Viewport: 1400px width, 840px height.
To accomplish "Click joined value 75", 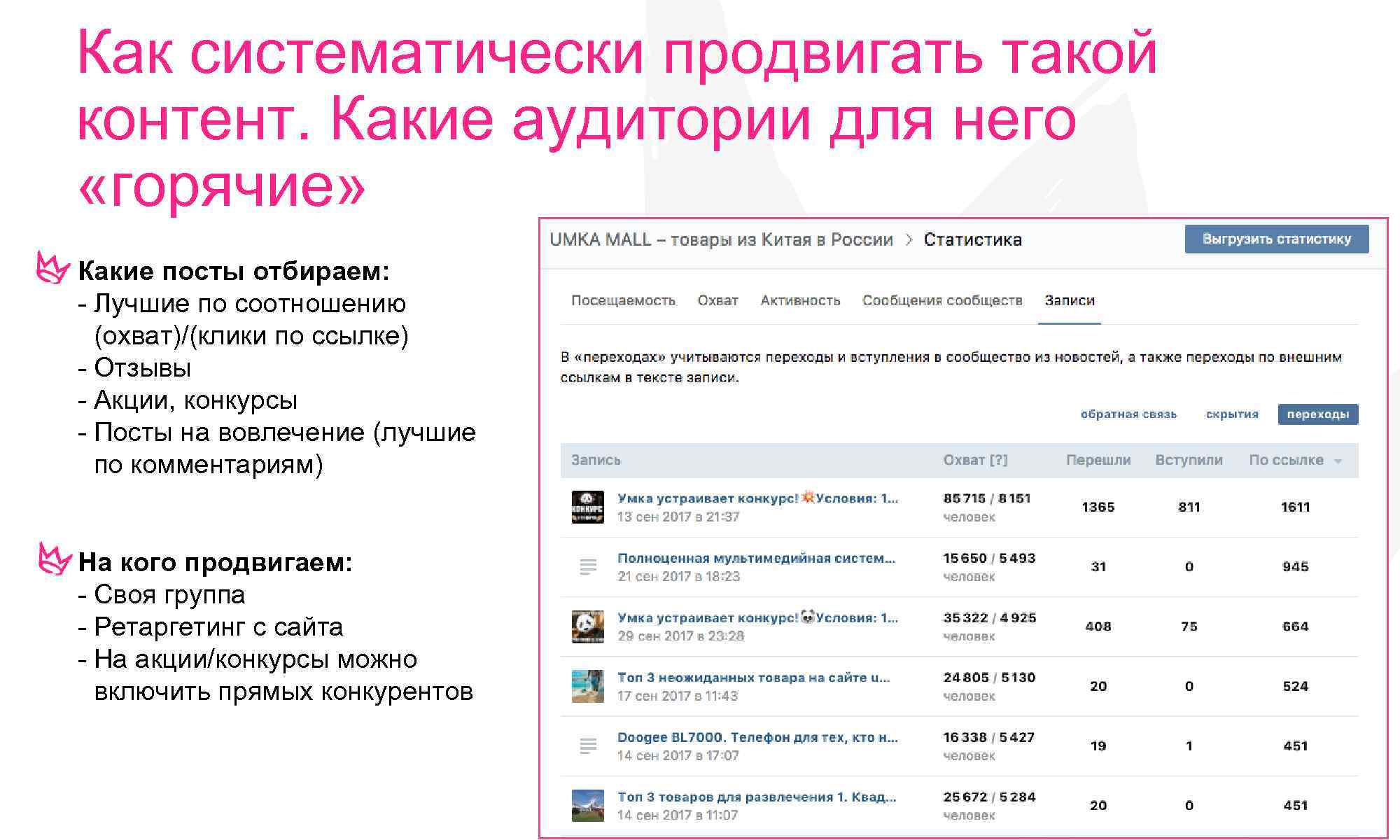I will pyautogui.click(x=1189, y=626).
